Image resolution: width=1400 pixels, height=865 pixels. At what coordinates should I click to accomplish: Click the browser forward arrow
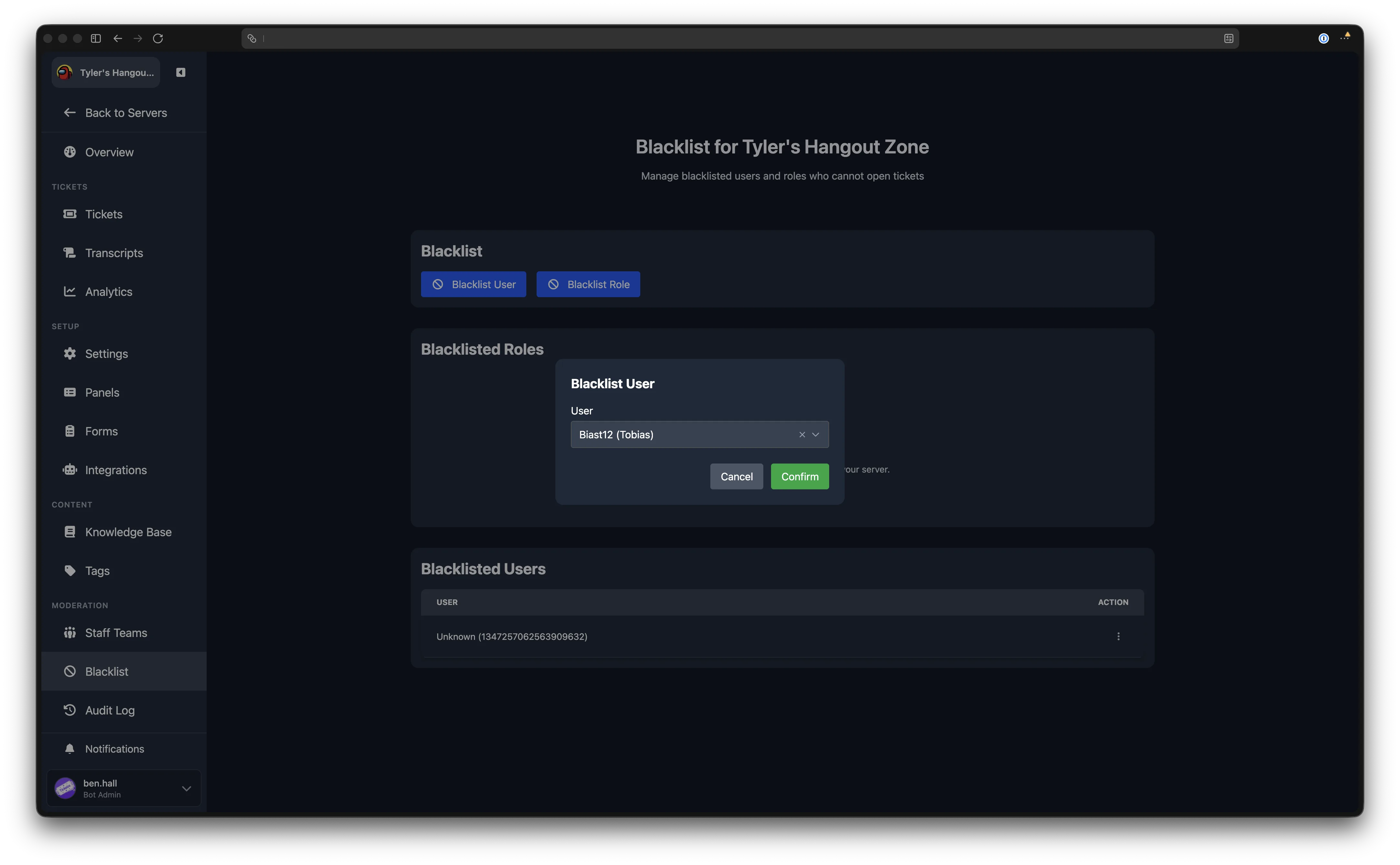click(x=138, y=38)
